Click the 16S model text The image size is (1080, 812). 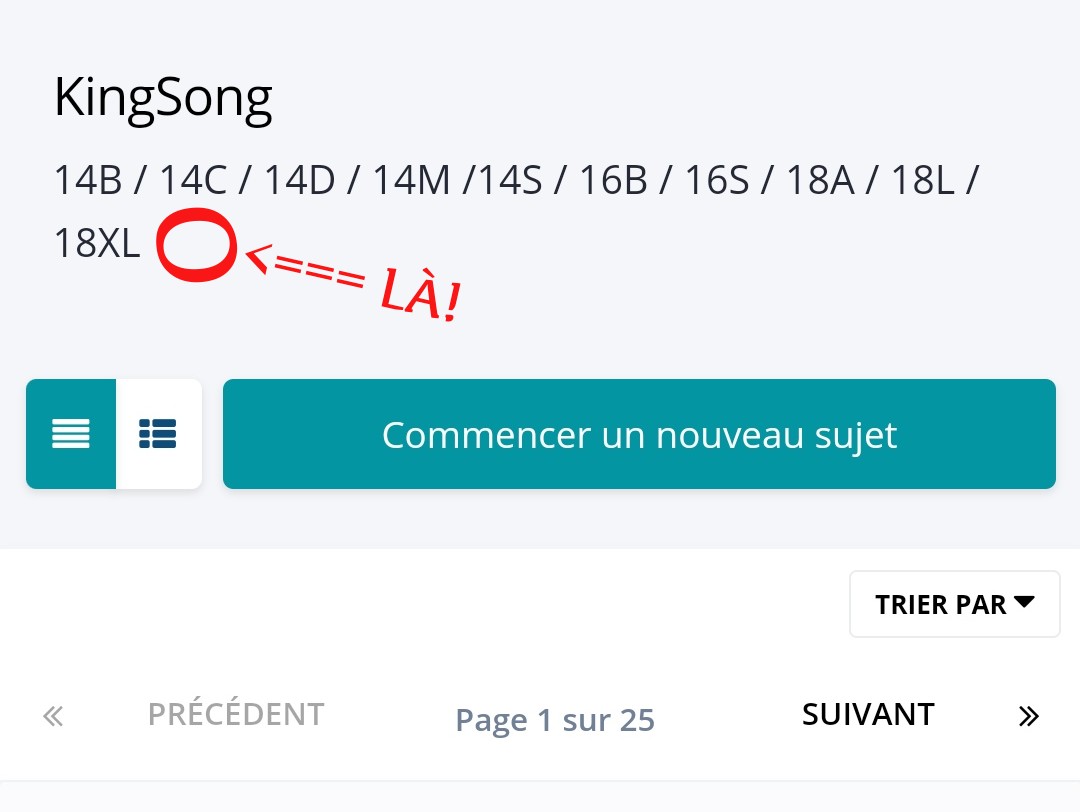coord(716,180)
